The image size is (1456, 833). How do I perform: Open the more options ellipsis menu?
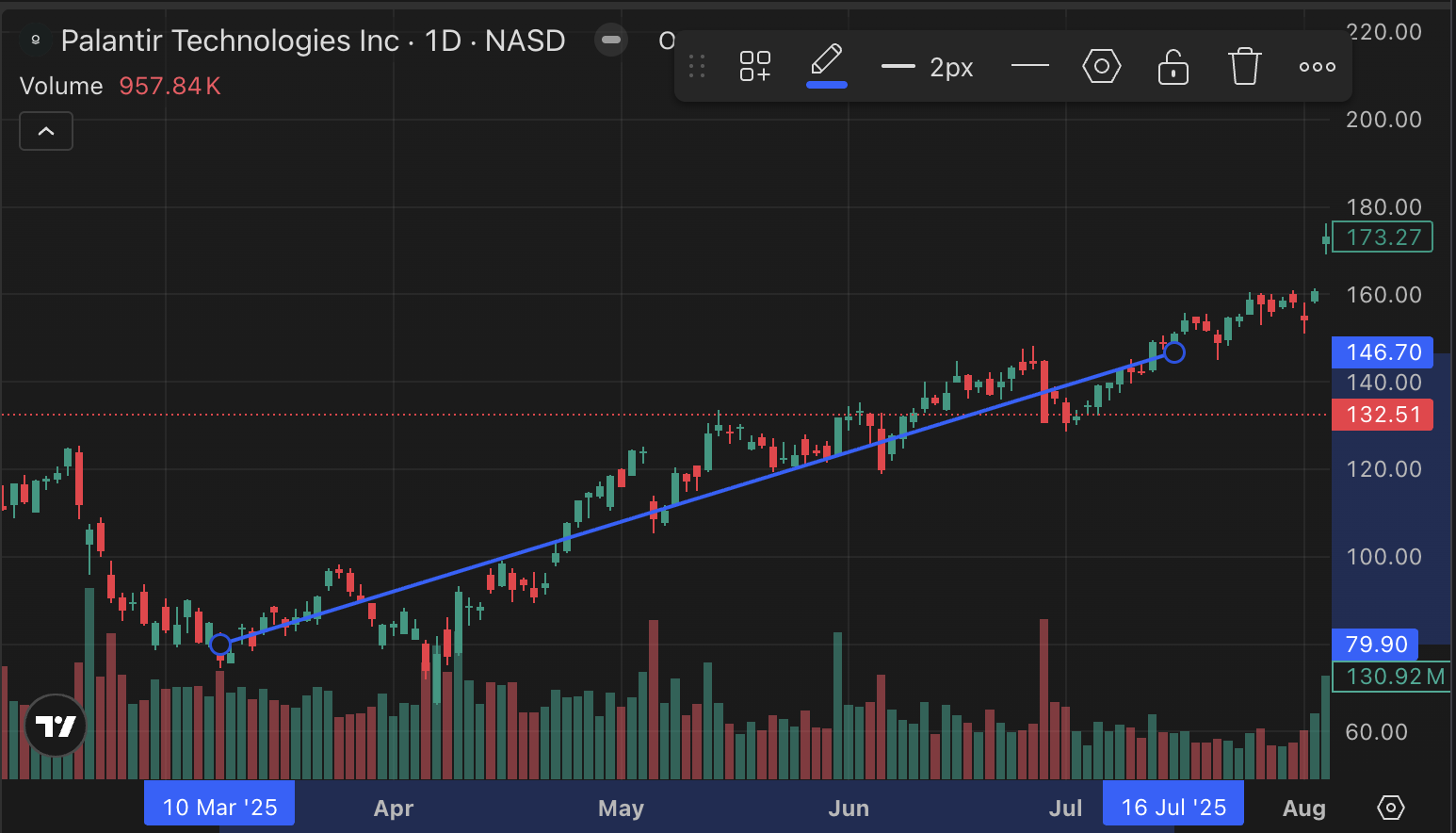click(1317, 67)
